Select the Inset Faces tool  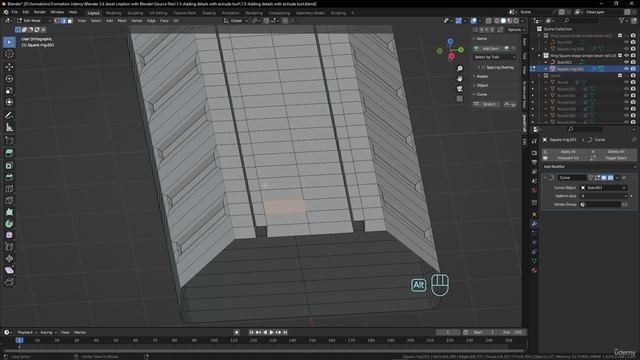tap(9, 165)
